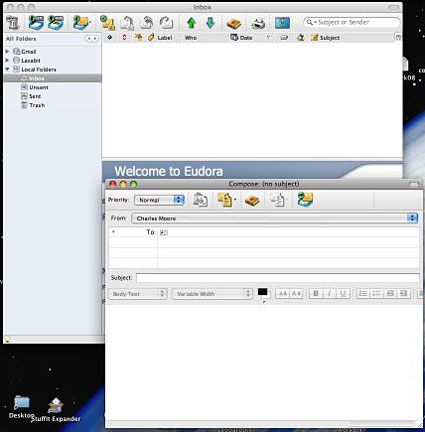Open the To recipient type selector
Viewport: 425px width, 432px height.
[133, 232]
